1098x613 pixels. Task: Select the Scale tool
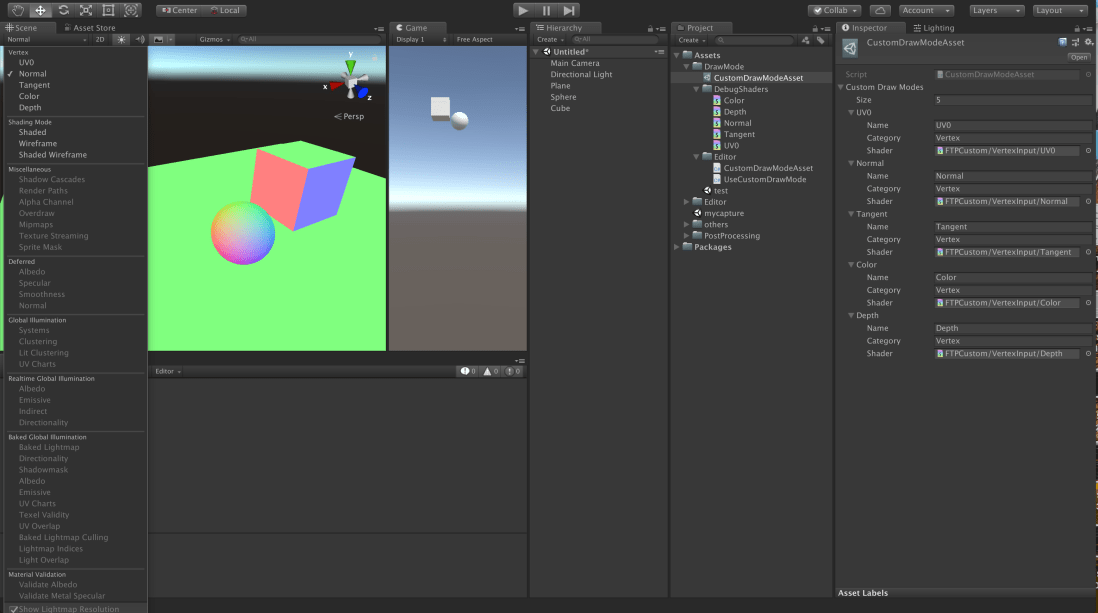coord(85,10)
